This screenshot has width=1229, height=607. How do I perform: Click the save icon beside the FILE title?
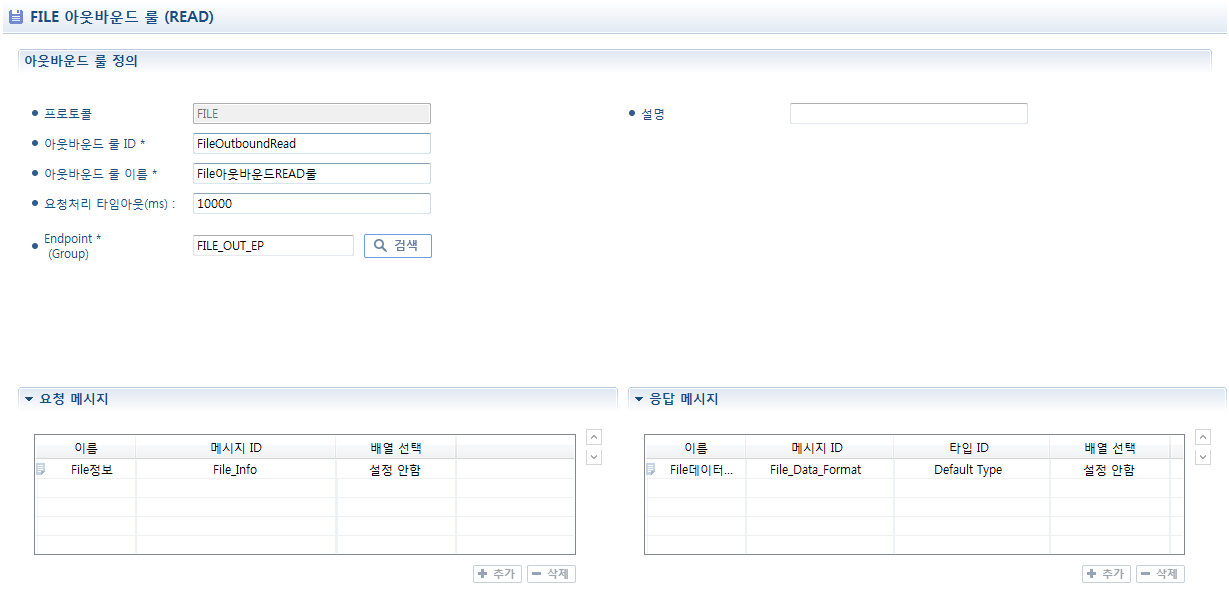(x=16, y=17)
